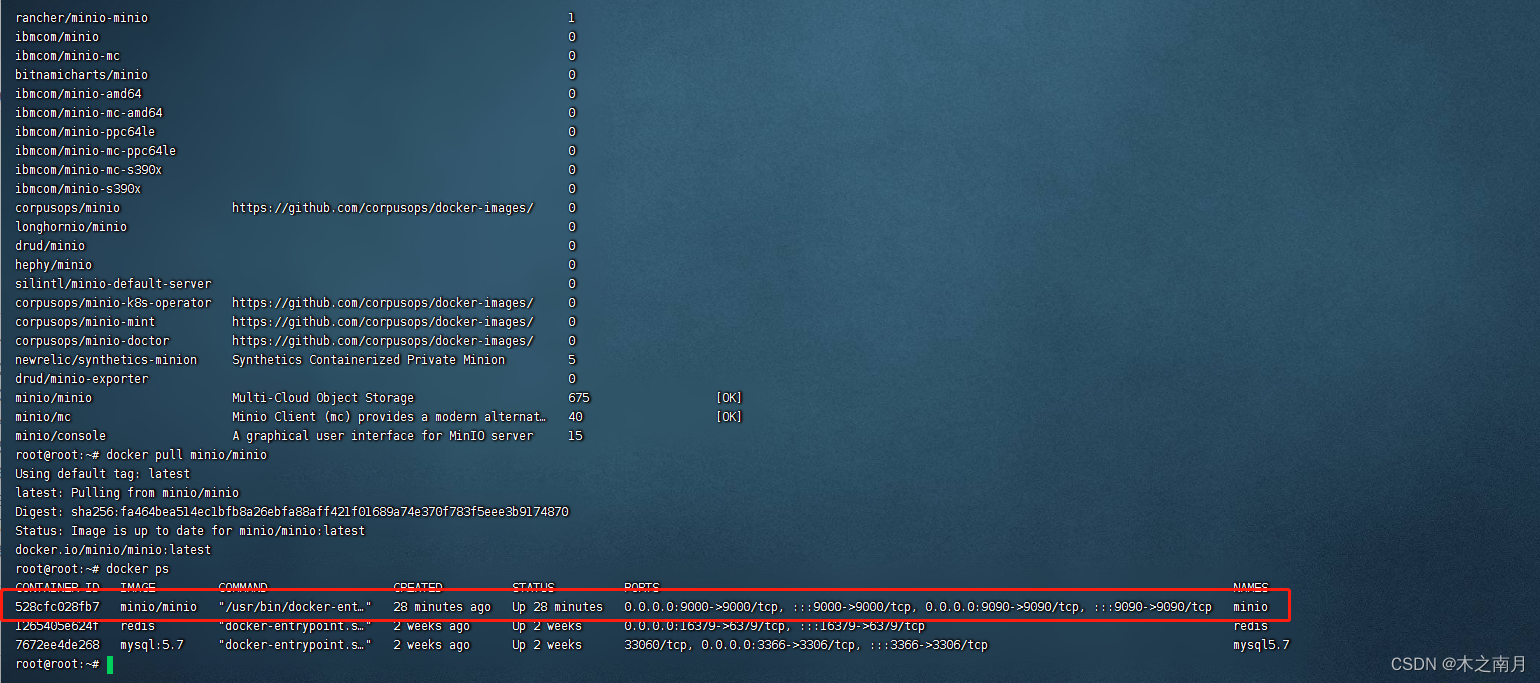Select the corpusops/minio-k8s-operator image name
The height and width of the screenshot is (683, 1540).
(113, 303)
